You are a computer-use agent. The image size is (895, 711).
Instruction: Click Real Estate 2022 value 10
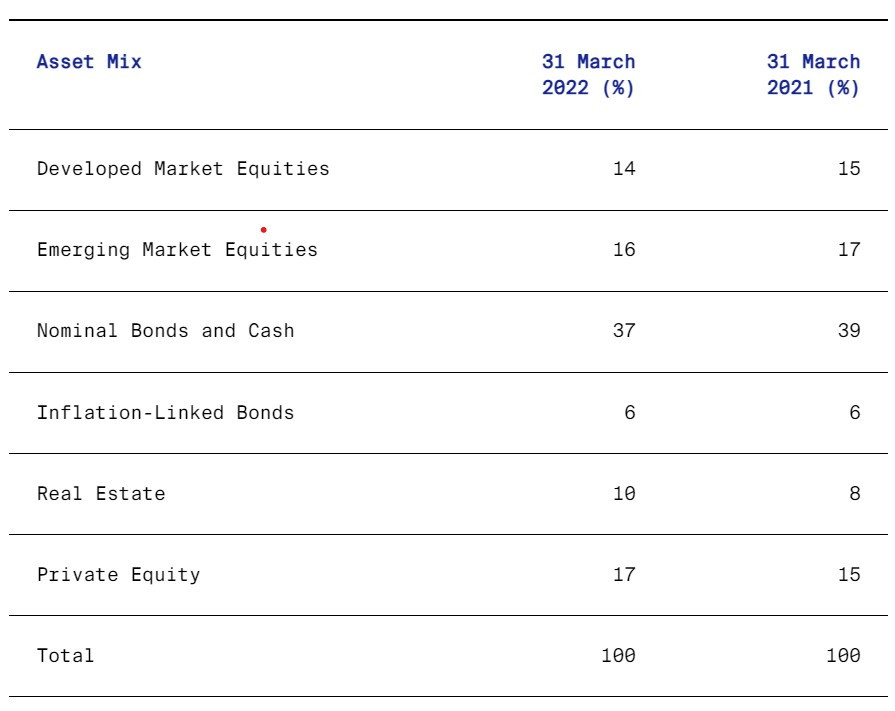[624, 493]
